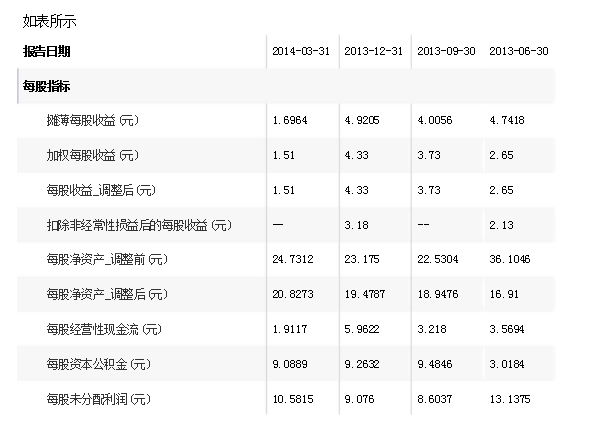Select the 2013-12-31 date column header
The height and width of the screenshot is (436, 593).
373,51
